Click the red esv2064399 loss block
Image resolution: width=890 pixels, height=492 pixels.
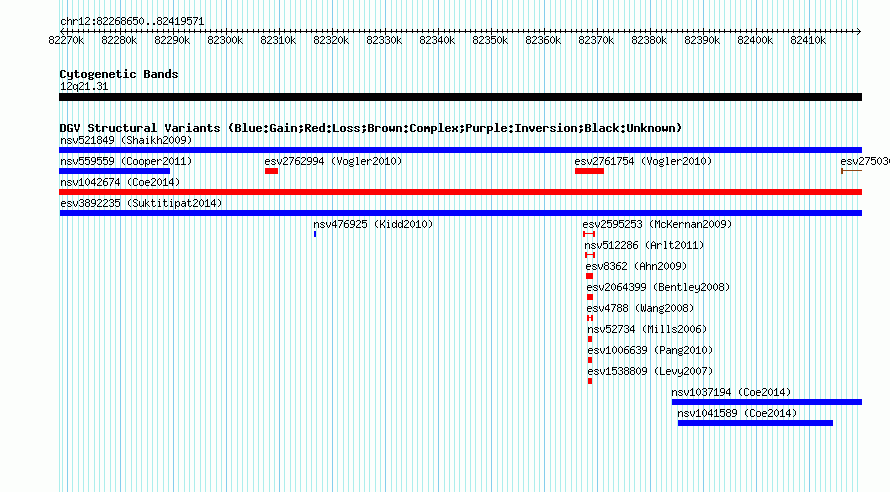pos(590,297)
